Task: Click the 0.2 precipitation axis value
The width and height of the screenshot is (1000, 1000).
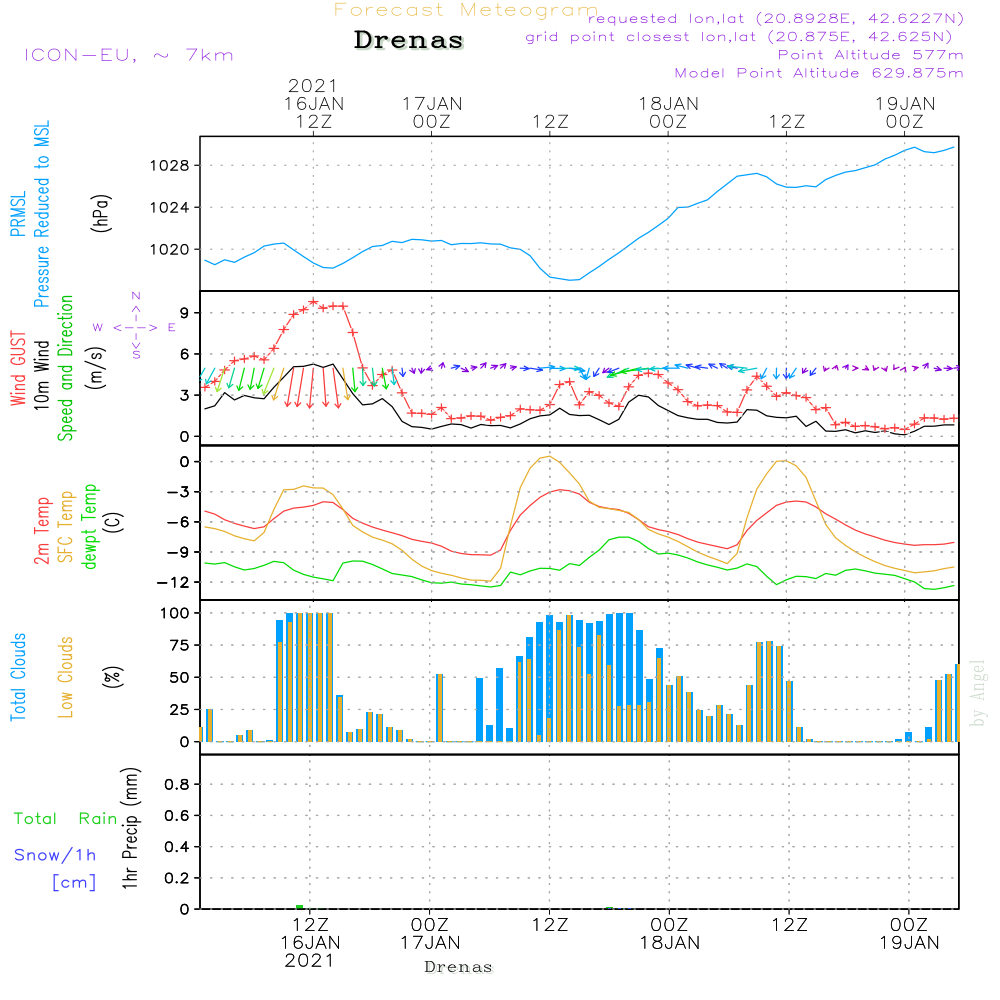Action: pyautogui.click(x=177, y=878)
